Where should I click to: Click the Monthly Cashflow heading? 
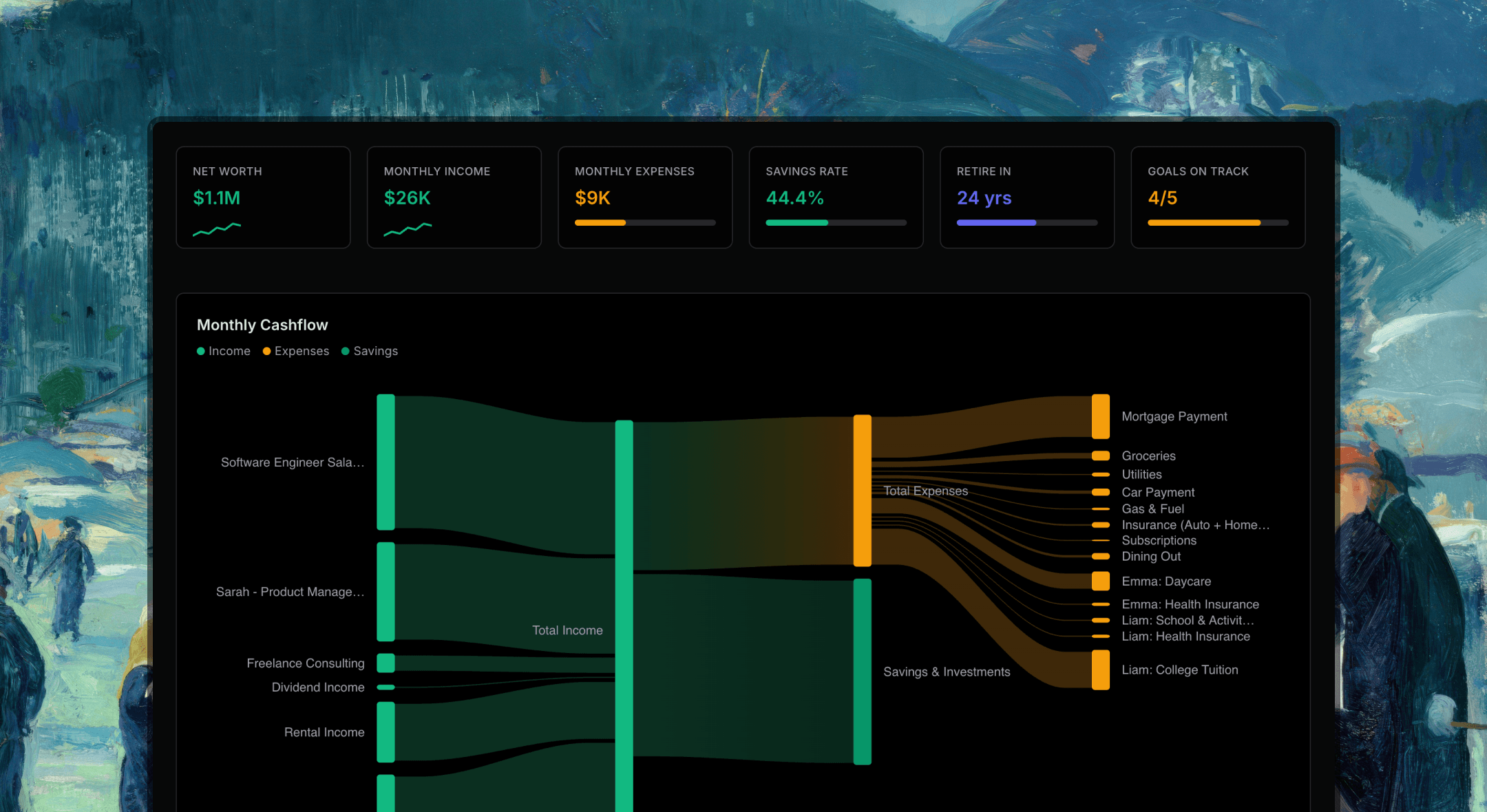click(262, 325)
